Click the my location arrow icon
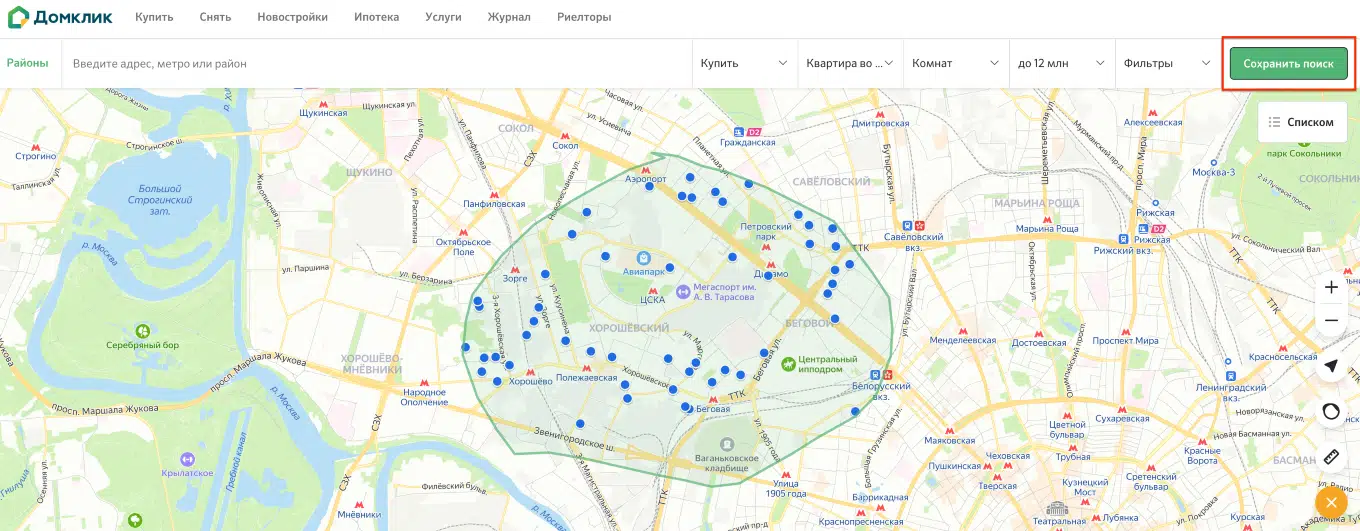Screen dimensions: 1360x531 pyautogui.click(x=1331, y=366)
